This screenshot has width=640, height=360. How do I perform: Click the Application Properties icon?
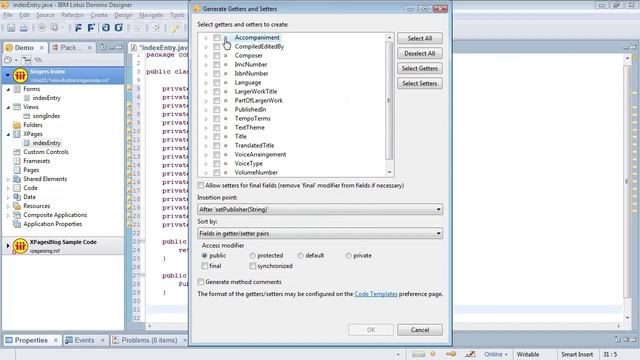tap(17, 224)
